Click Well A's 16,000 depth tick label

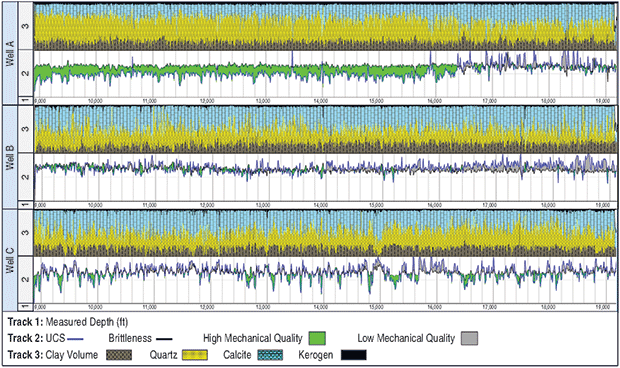click(434, 101)
